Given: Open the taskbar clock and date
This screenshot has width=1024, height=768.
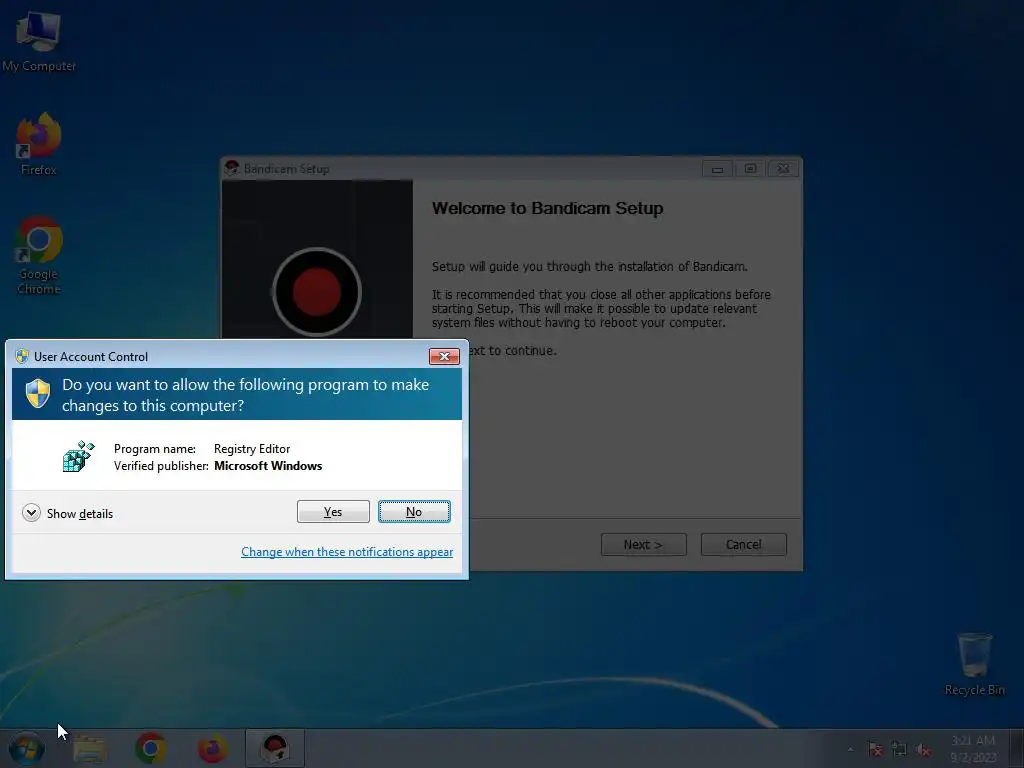Looking at the screenshot, I should coord(973,749).
